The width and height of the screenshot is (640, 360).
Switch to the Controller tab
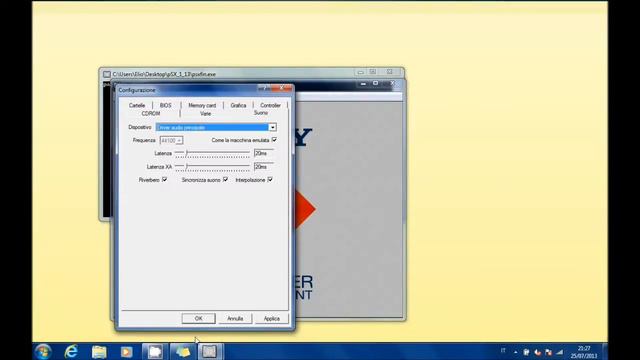[270, 105]
